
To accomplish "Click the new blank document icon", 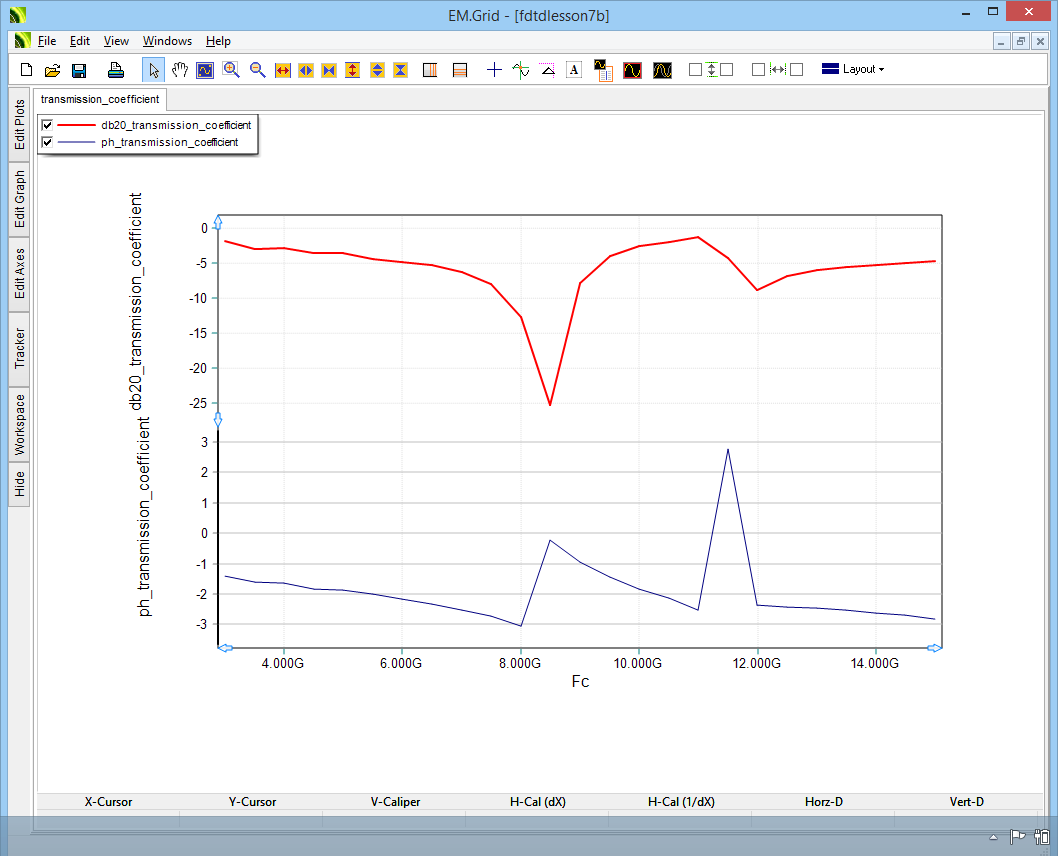I will point(27,70).
